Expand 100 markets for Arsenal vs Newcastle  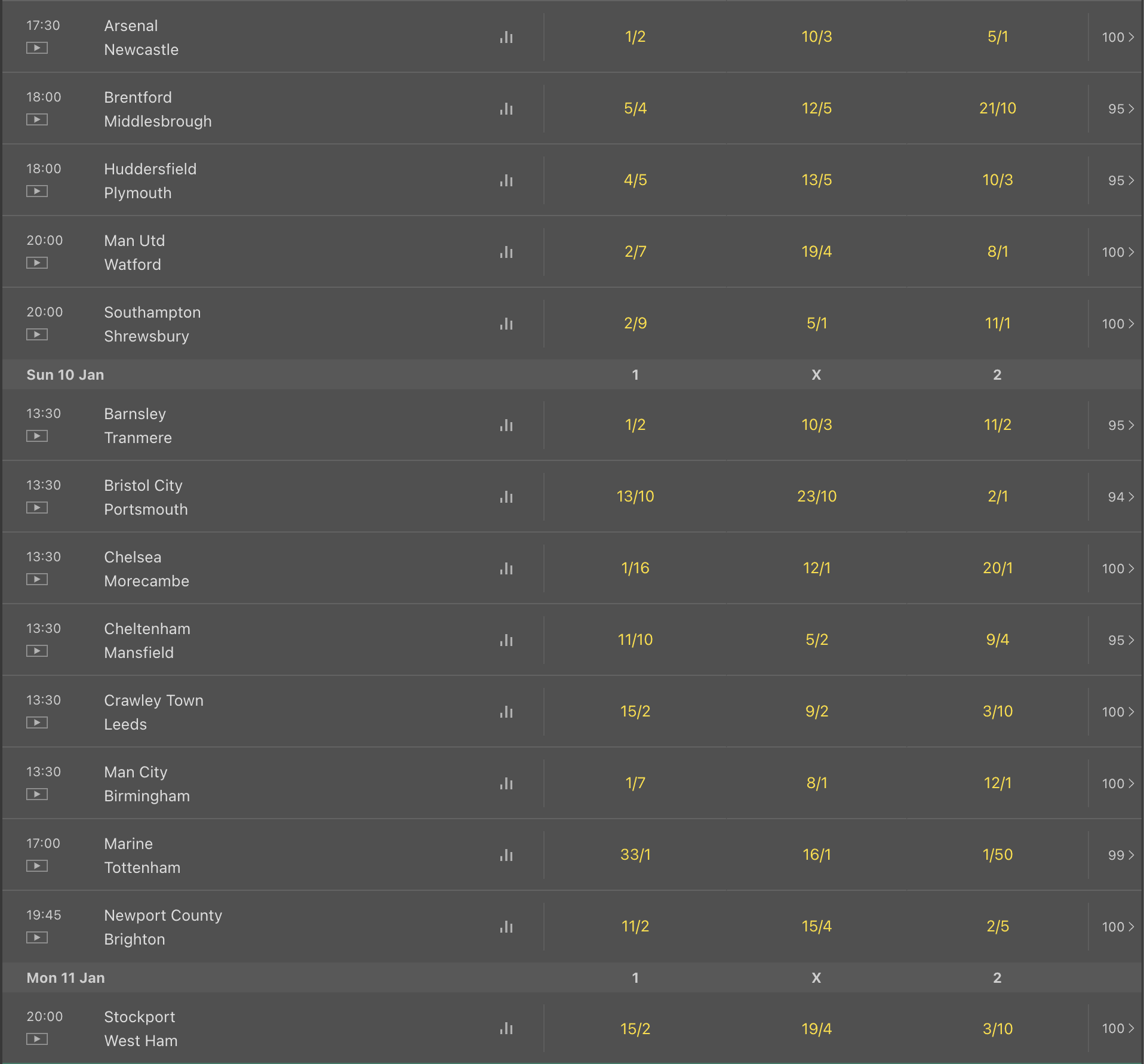1117,37
